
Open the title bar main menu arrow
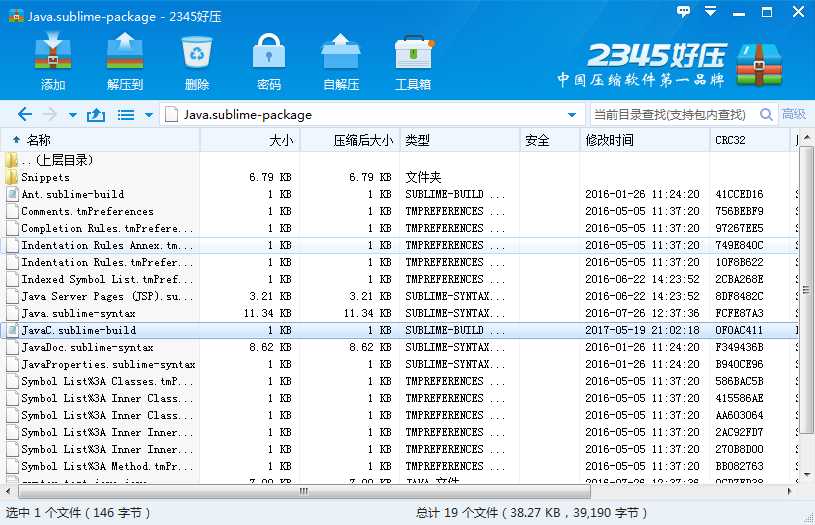(711, 10)
